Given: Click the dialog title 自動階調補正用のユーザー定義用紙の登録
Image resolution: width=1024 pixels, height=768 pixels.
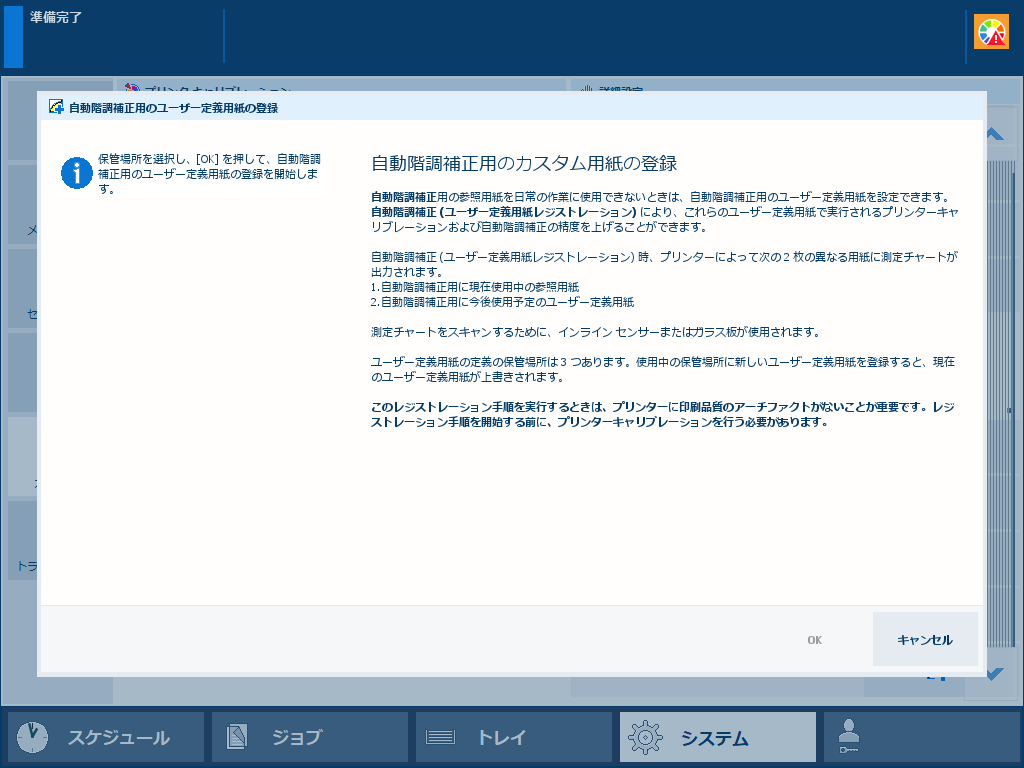Looking at the screenshot, I should click(x=174, y=108).
